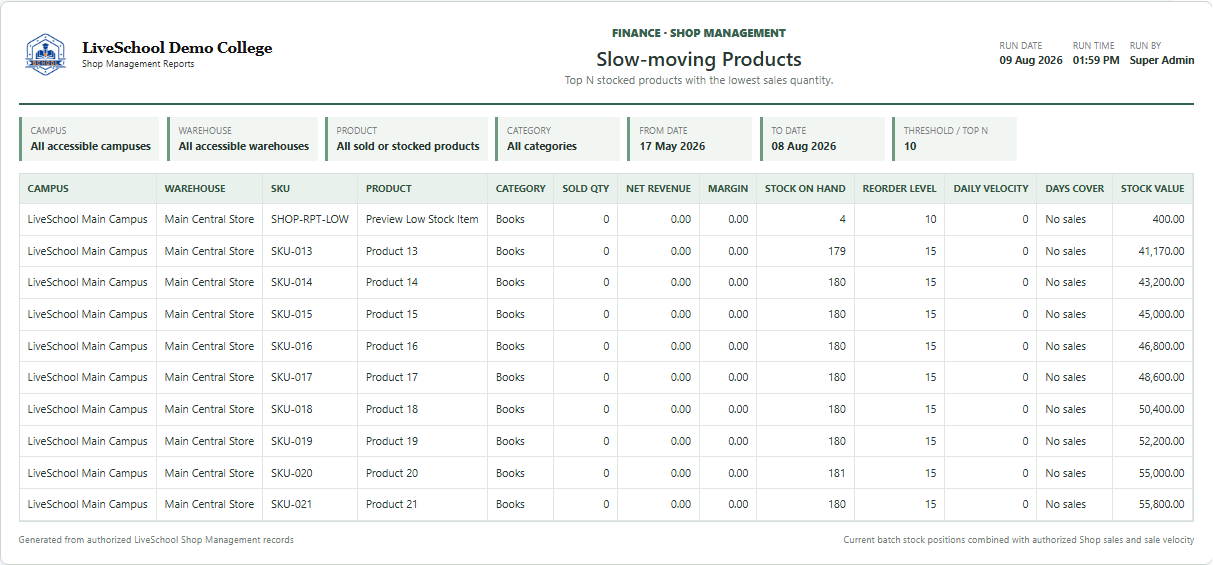
Task: Click stock value 52,200.00
Action: click(1160, 441)
